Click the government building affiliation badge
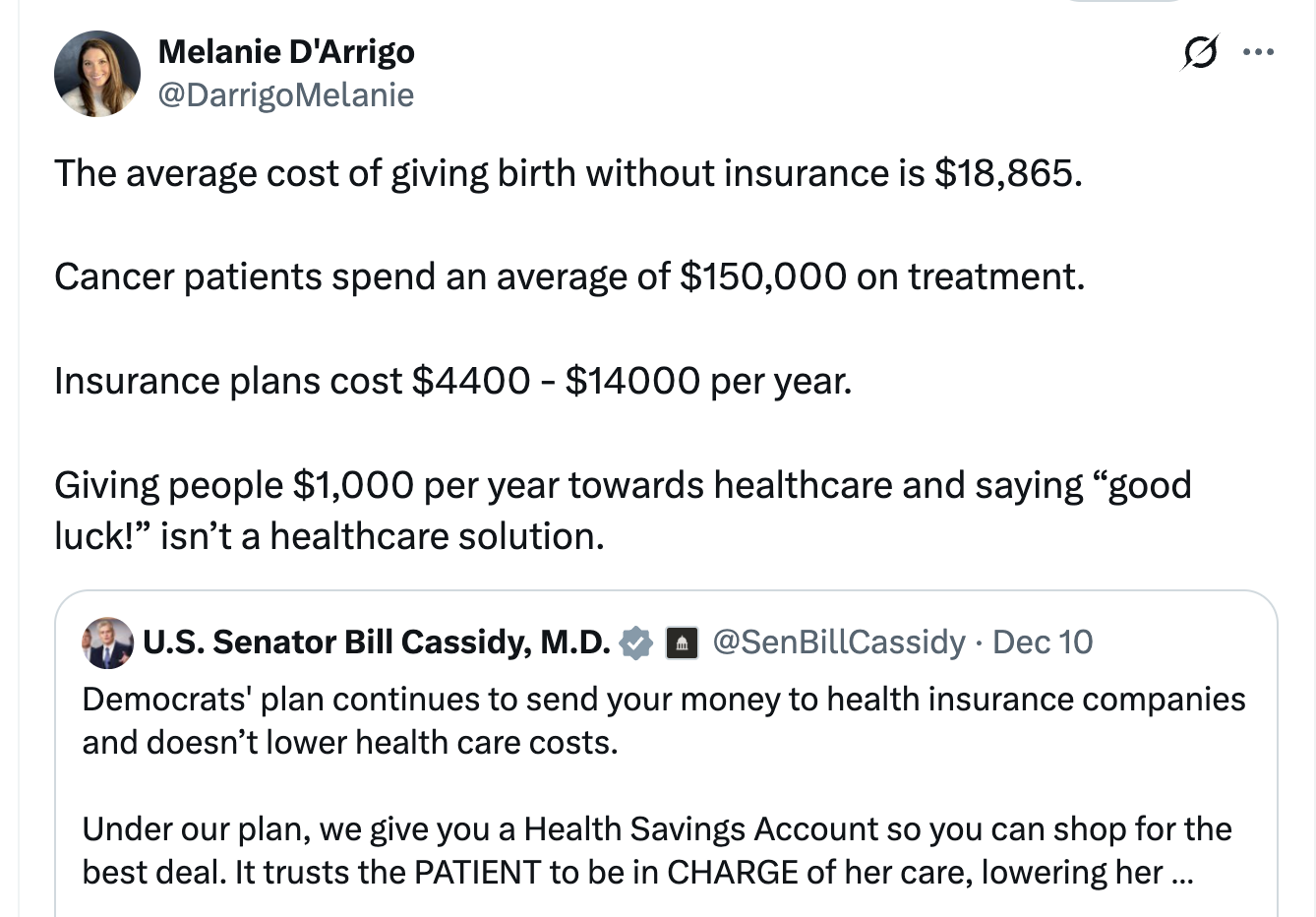1316x917 pixels. tap(682, 643)
